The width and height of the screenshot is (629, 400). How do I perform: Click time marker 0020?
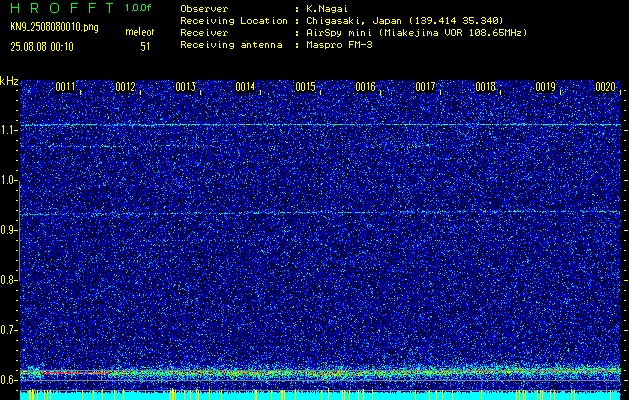pos(605,87)
